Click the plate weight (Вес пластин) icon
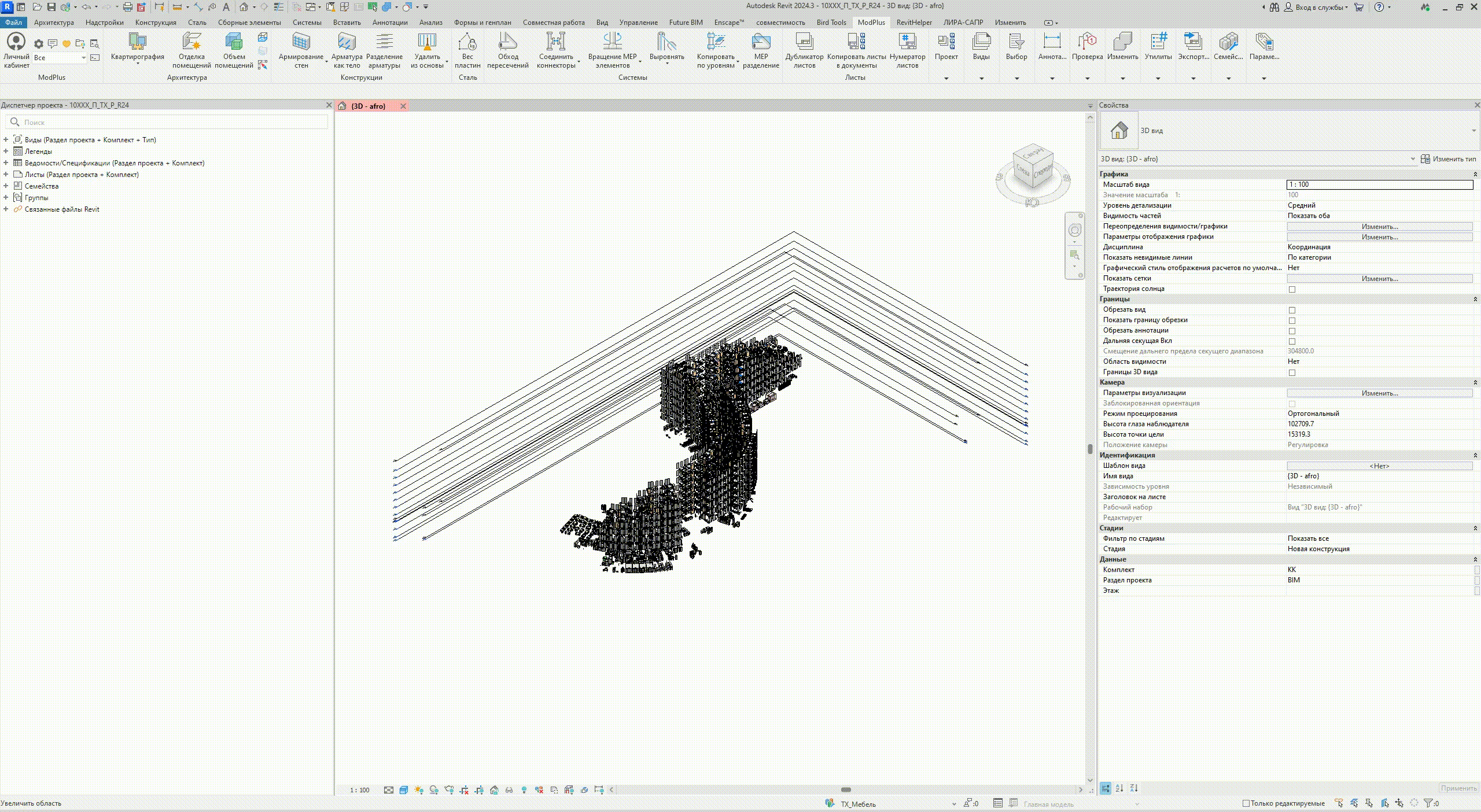 [467, 42]
